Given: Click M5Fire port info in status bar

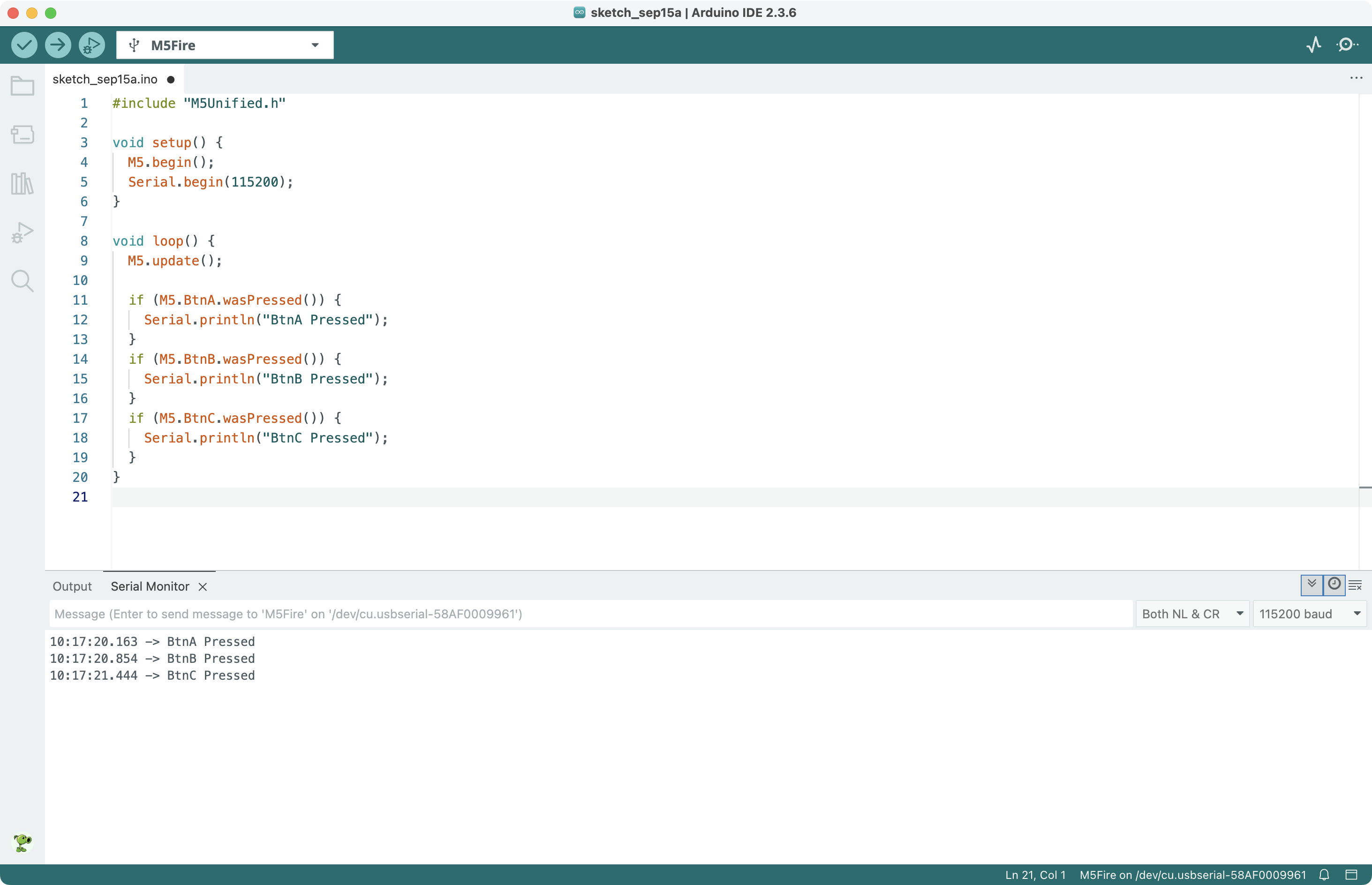Looking at the screenshot, I should 1193,875.
